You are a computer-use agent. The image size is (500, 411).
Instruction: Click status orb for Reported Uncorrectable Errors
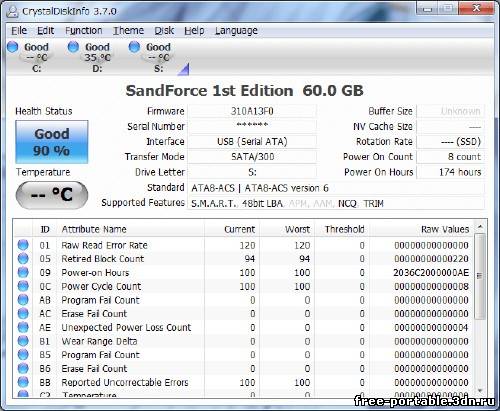tap(23, 382)
